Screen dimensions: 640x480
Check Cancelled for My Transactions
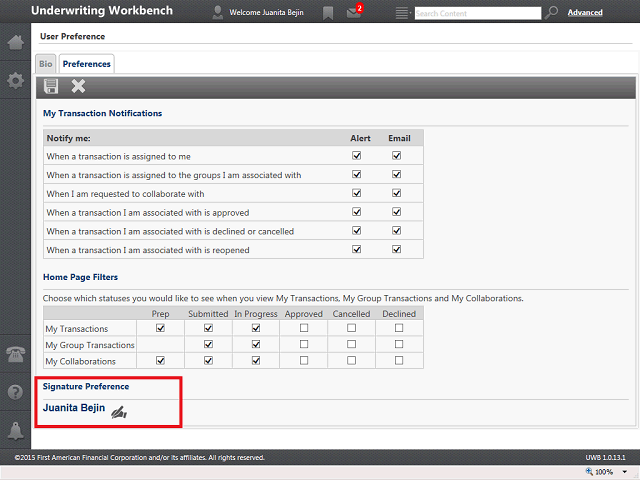click(x=351, y=328)
